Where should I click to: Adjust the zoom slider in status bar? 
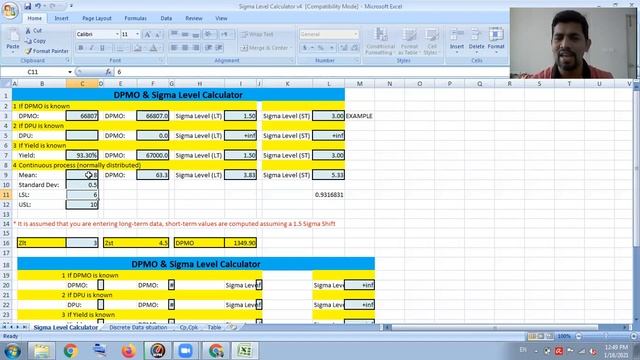pos(606,336)
